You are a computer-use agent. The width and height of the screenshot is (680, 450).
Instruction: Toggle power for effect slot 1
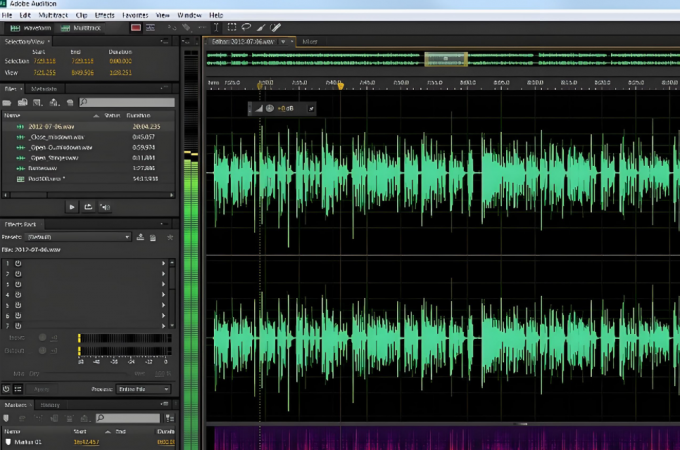tap(18, 264)
